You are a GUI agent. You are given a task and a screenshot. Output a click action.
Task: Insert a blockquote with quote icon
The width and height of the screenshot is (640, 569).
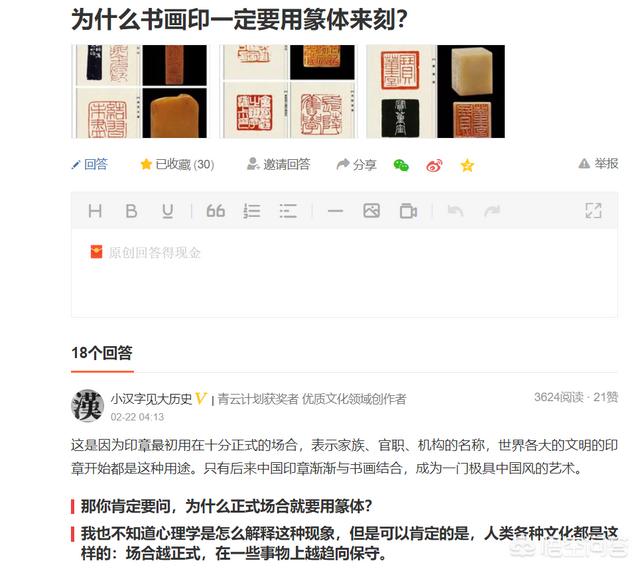216,211
